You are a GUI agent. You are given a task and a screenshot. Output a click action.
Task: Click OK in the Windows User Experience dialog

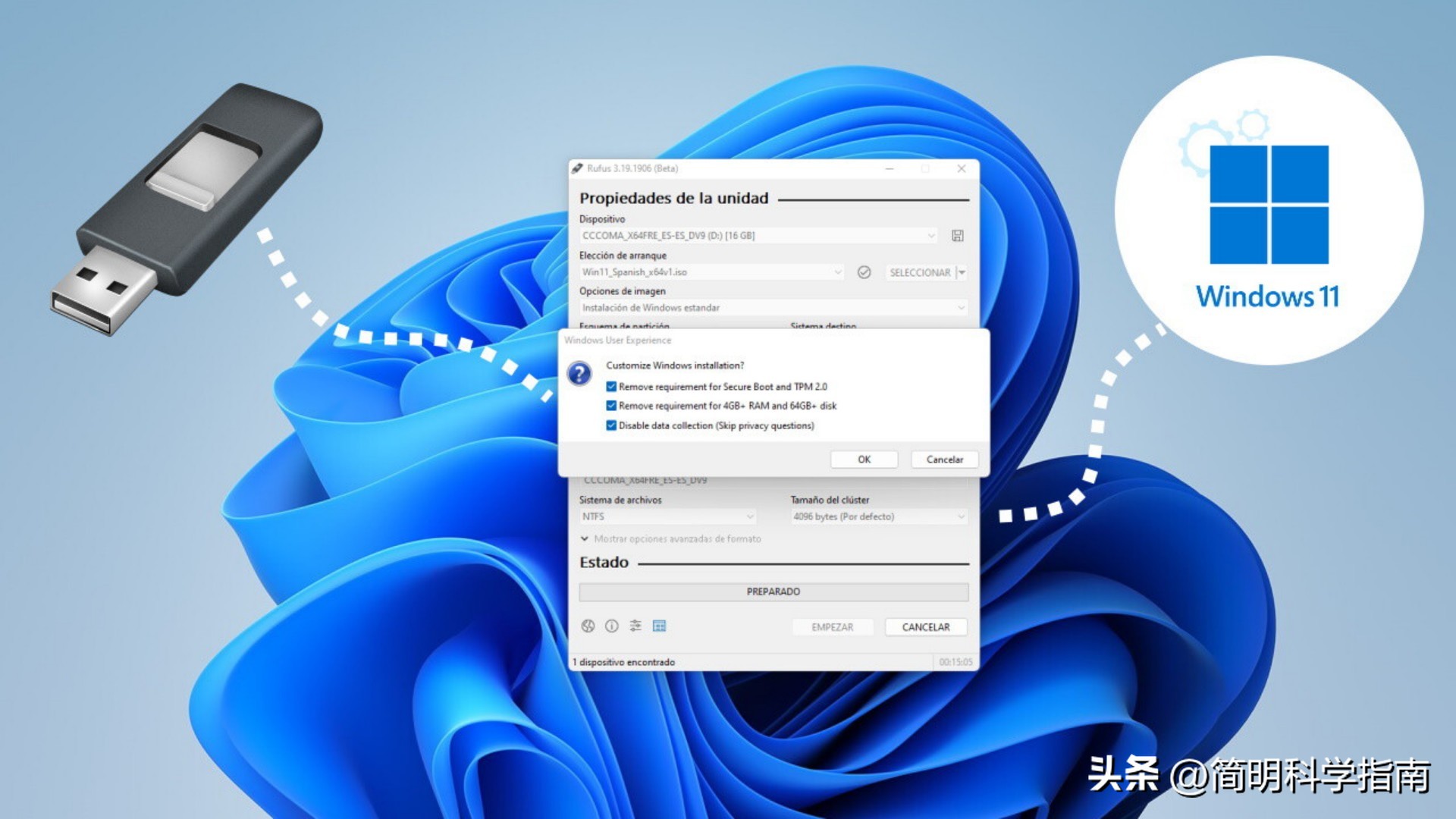[864, 460]
